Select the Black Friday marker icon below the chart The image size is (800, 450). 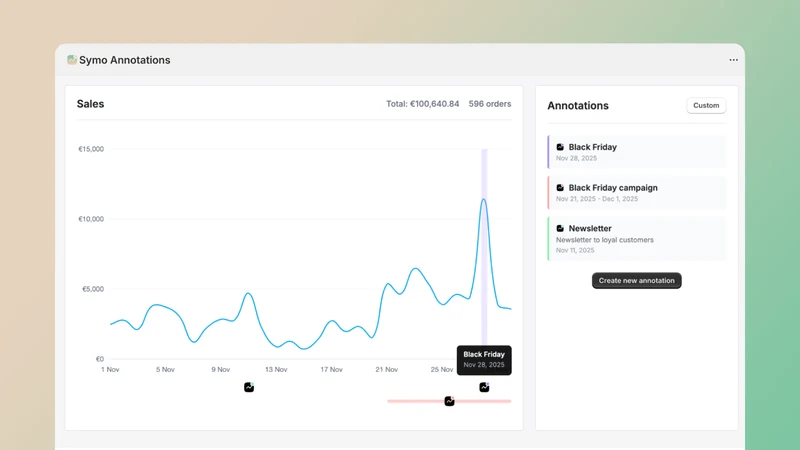point(484,387)
